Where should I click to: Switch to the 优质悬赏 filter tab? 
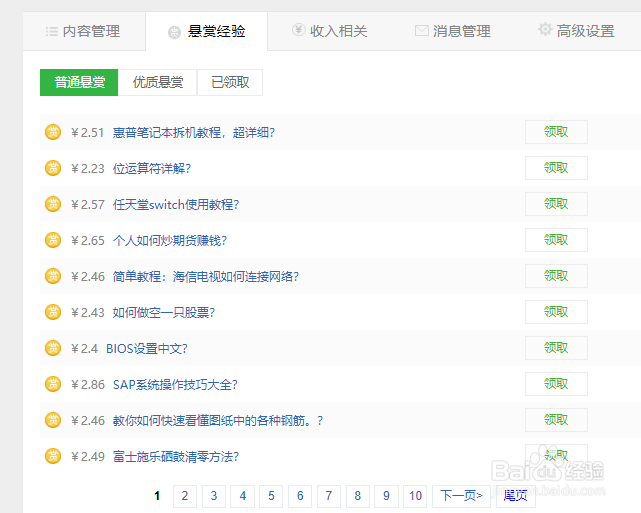pyautogui.click(x=158, y=83)
